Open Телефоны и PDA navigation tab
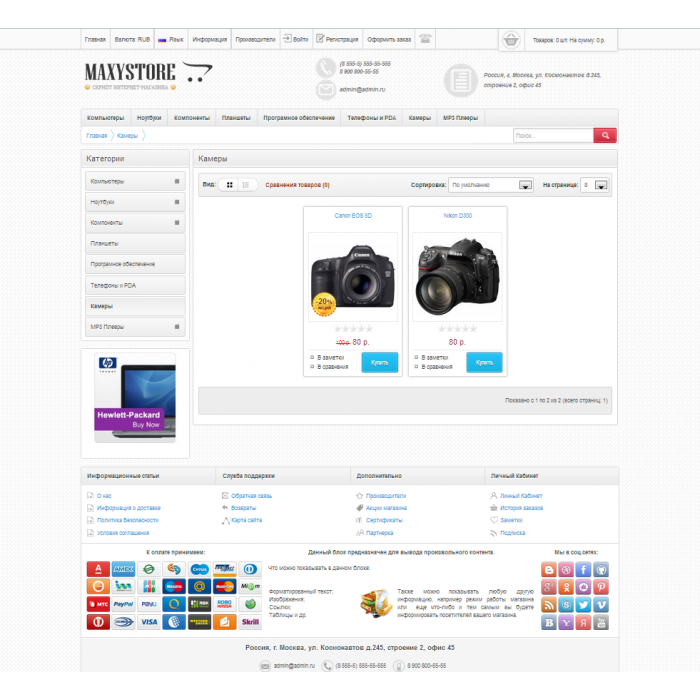 pyautogui.click(x=371, y=118)
